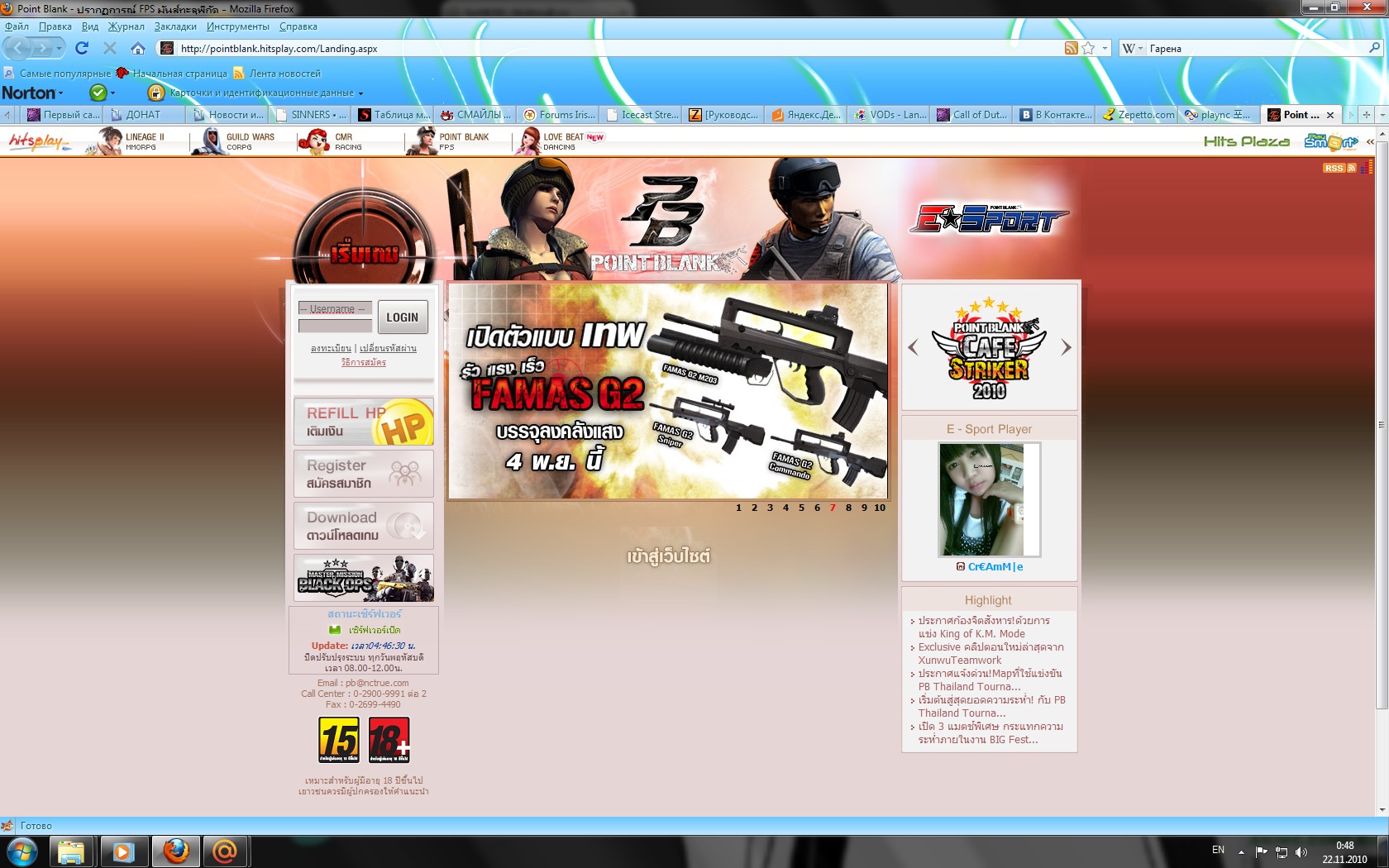Screen dimensions: 1389x868
Task: Open the Файл menu
Action: coord(17,26)
